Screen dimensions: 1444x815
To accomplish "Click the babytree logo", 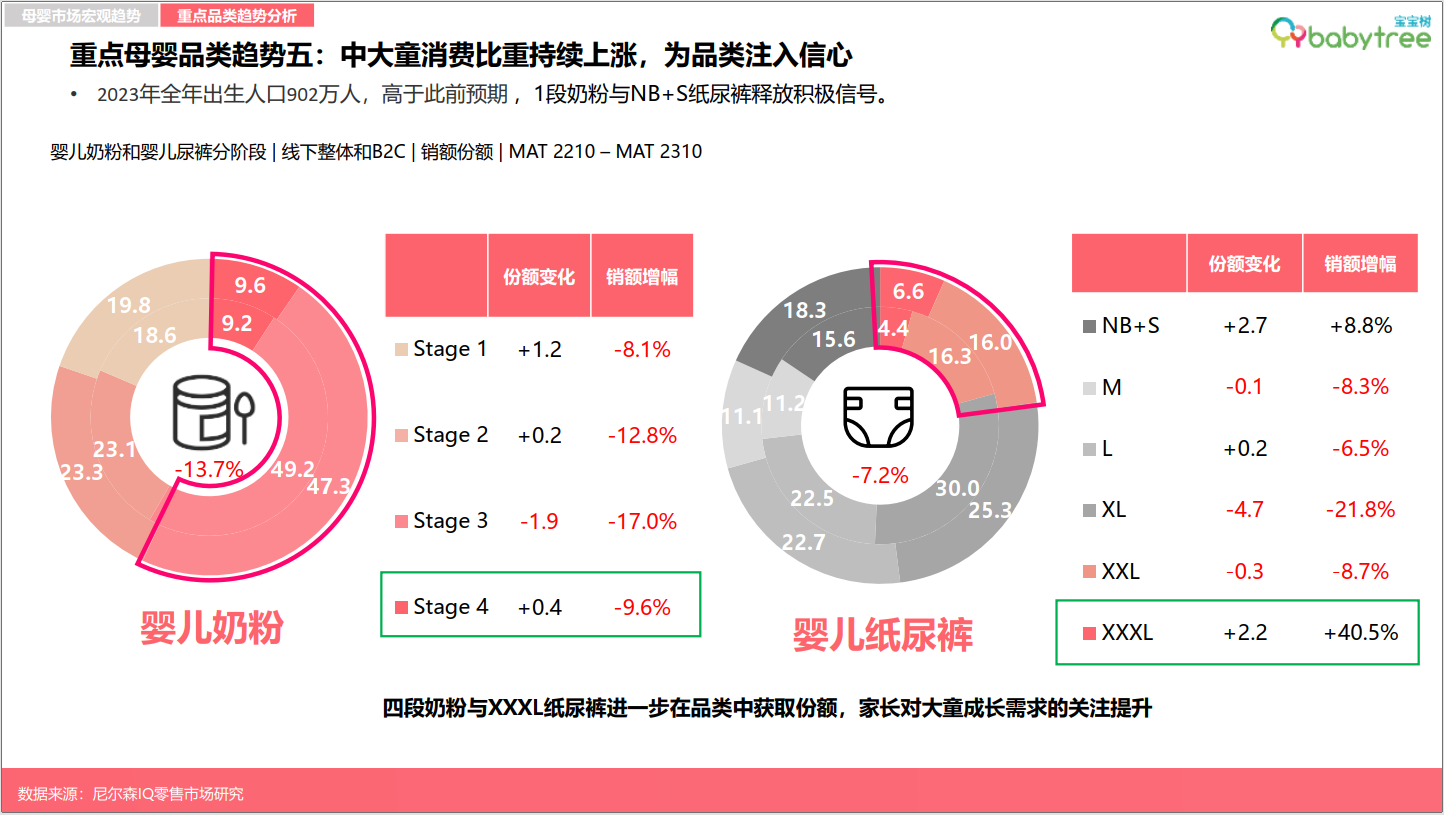I will point(1349,34).
